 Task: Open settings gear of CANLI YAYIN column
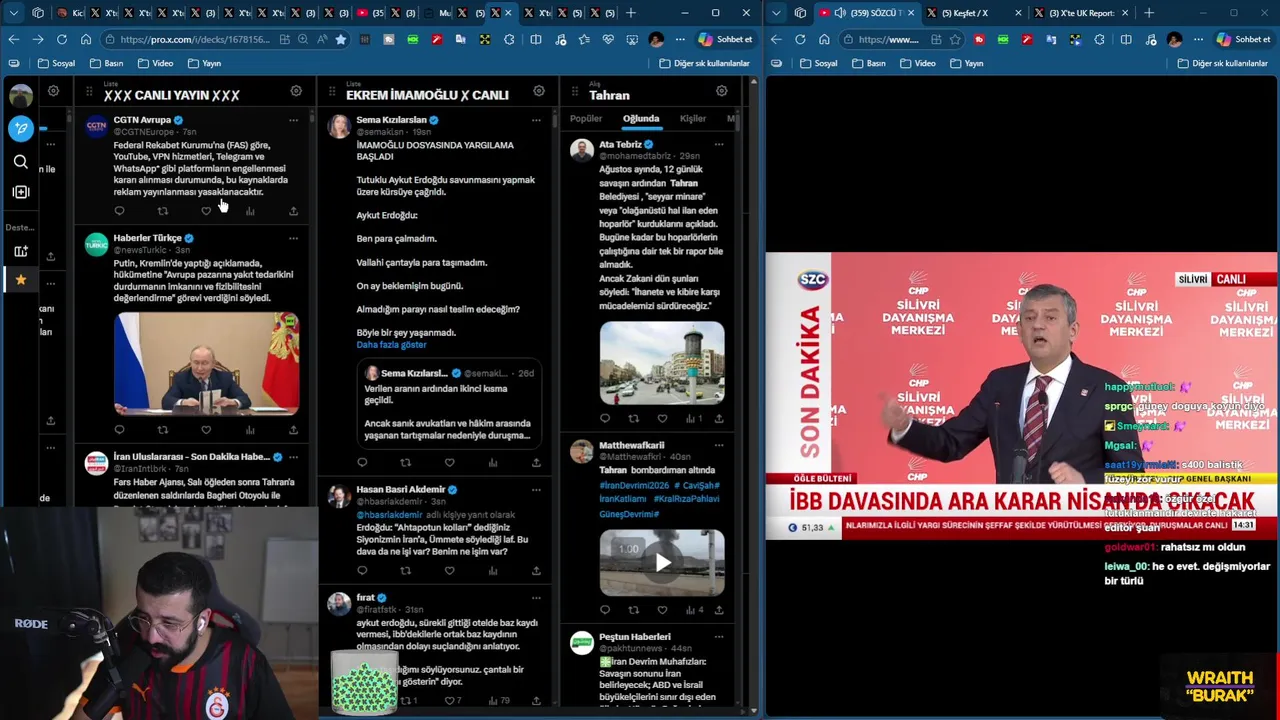click(296, 91)
